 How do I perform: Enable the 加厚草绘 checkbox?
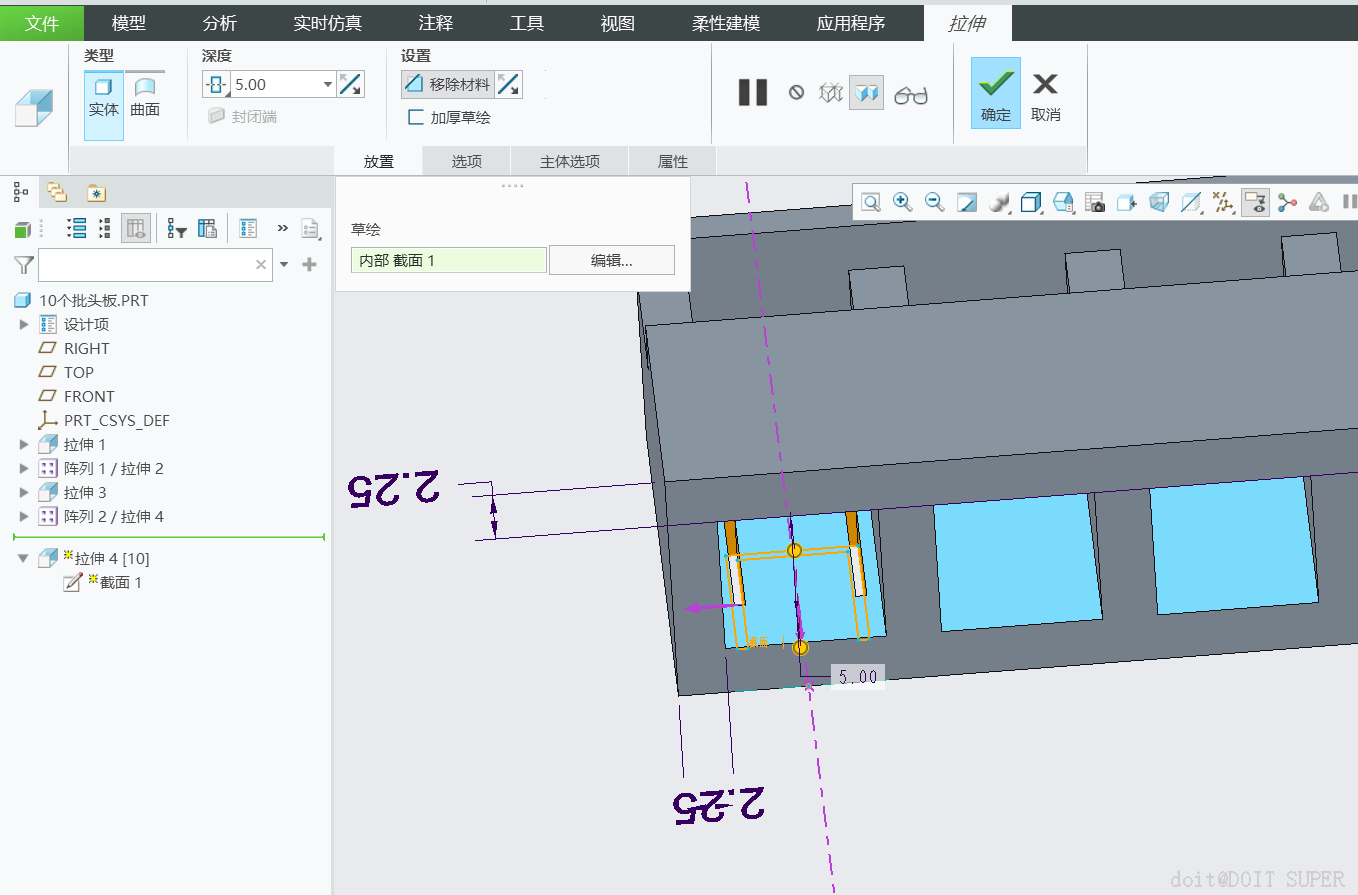pos(417,118)
